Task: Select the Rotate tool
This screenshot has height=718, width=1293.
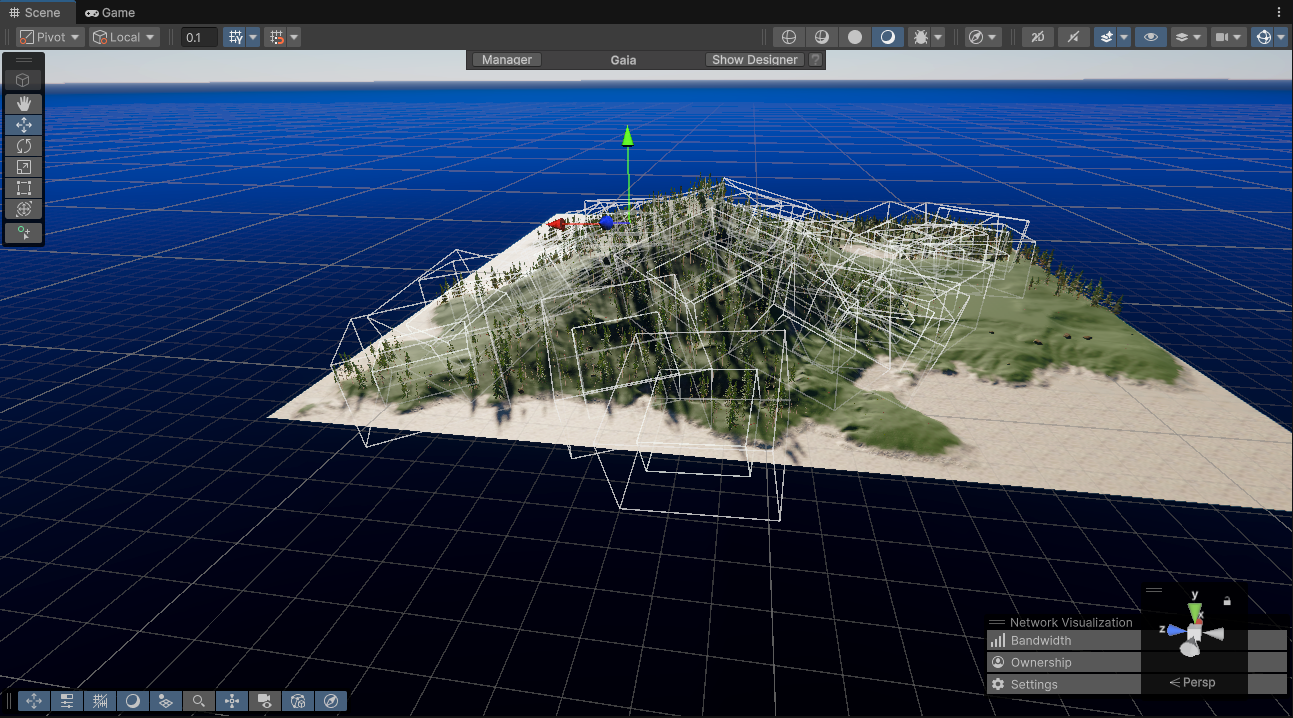Action: pyautogui.click(x=24, y=145)
